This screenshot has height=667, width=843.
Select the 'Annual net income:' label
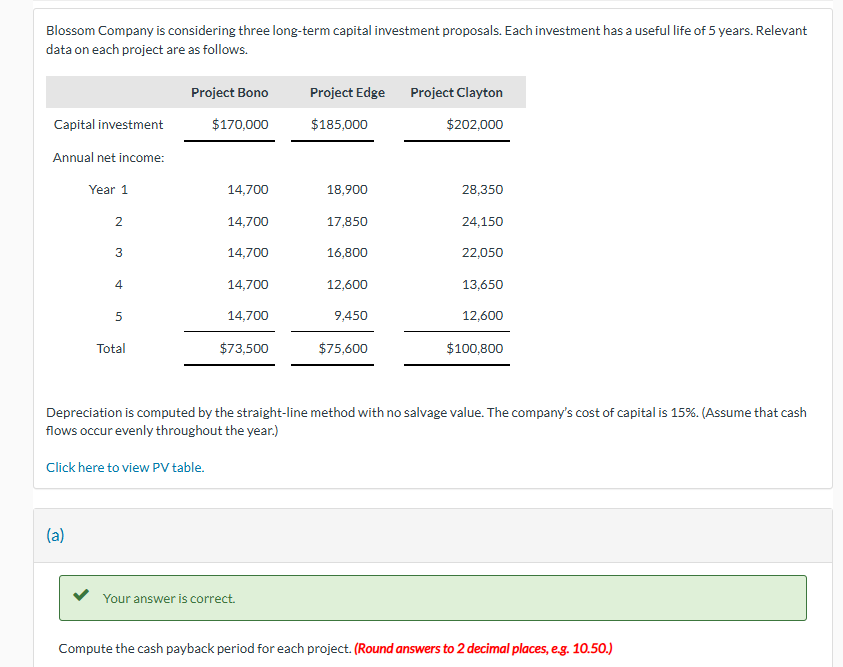pyautogui.click(x=109, y=157)
